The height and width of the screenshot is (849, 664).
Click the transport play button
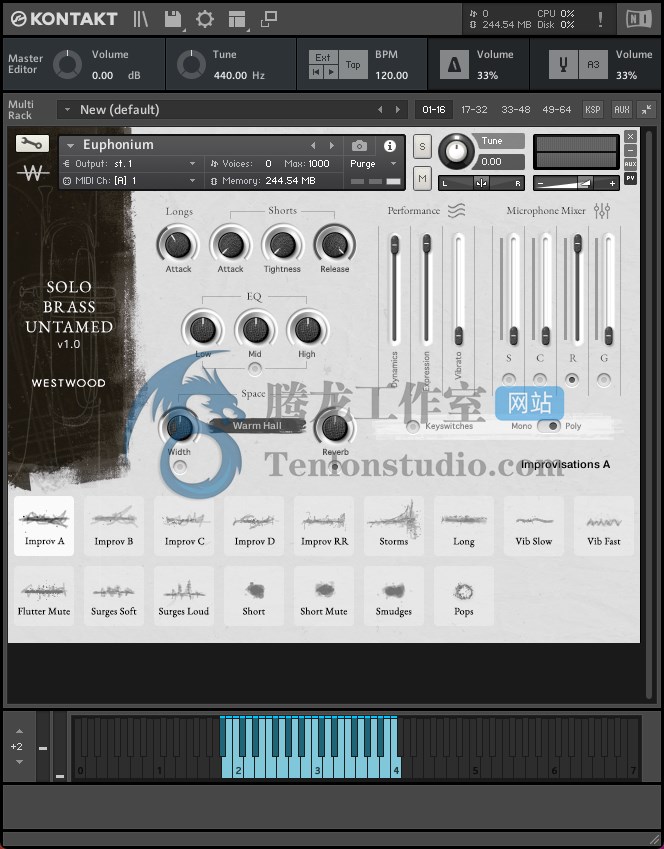pyautogui.click(x=330, y=71)
